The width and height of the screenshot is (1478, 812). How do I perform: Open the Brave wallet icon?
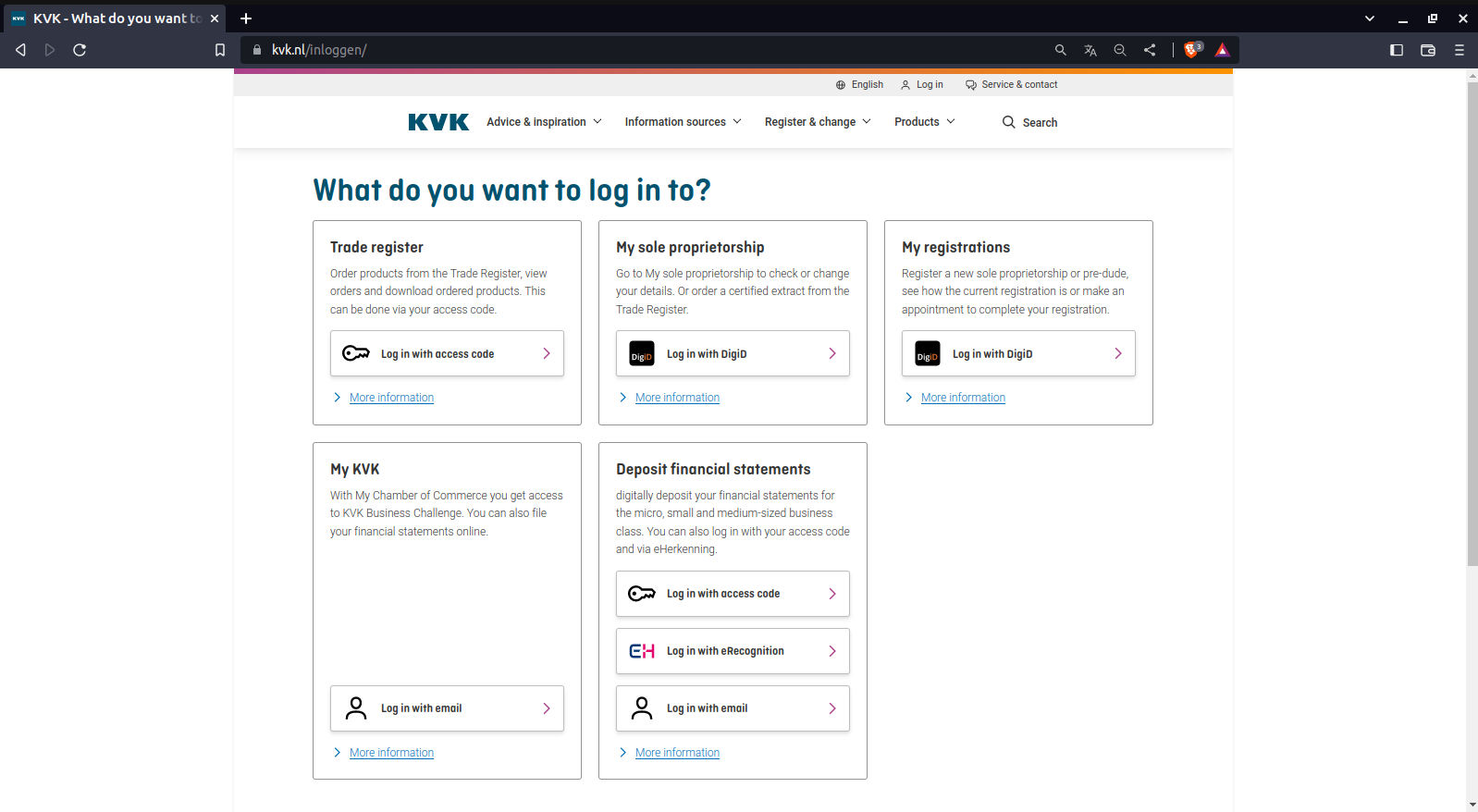coord(1428,50)
